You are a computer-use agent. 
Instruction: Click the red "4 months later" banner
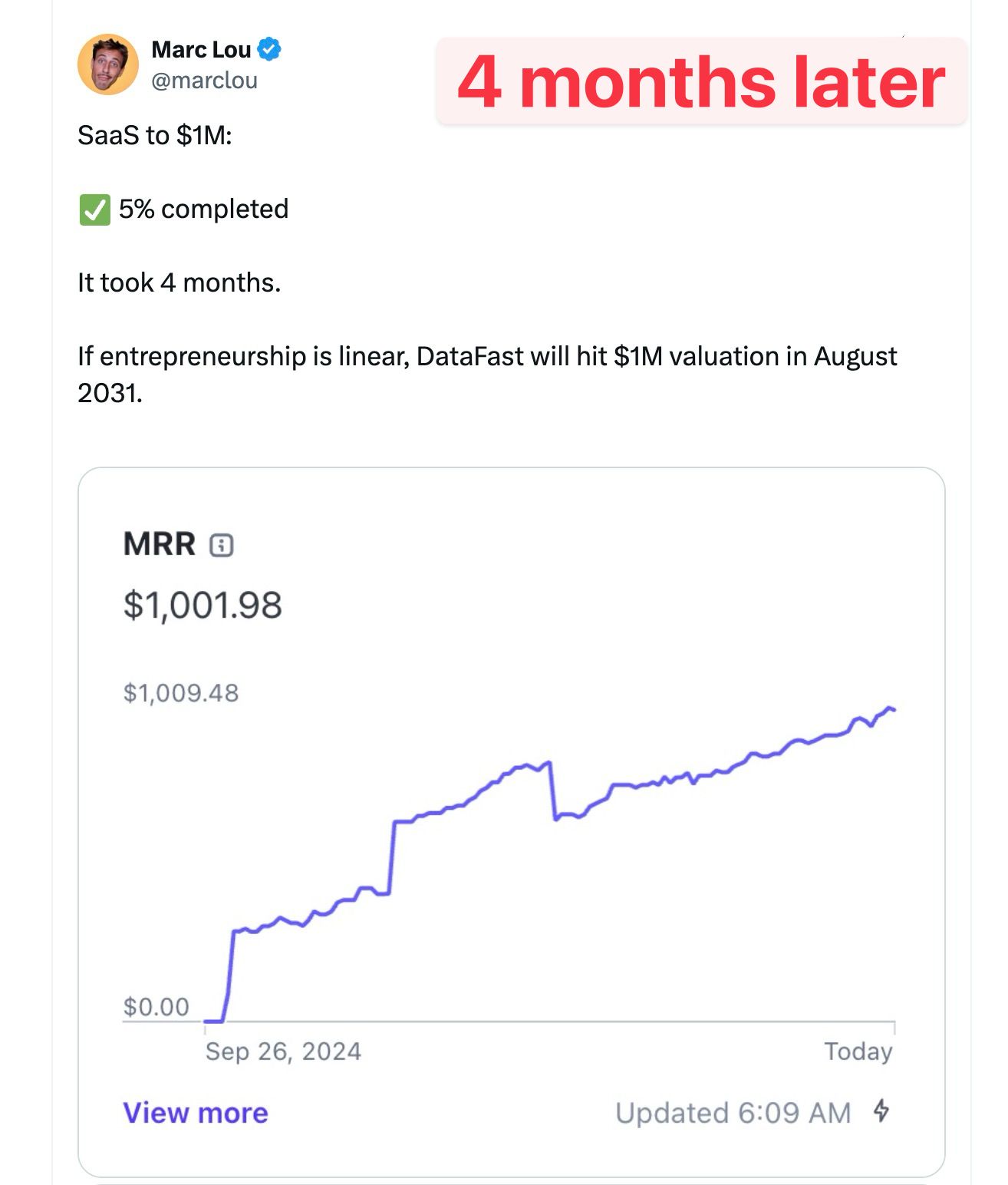[700, 81]
